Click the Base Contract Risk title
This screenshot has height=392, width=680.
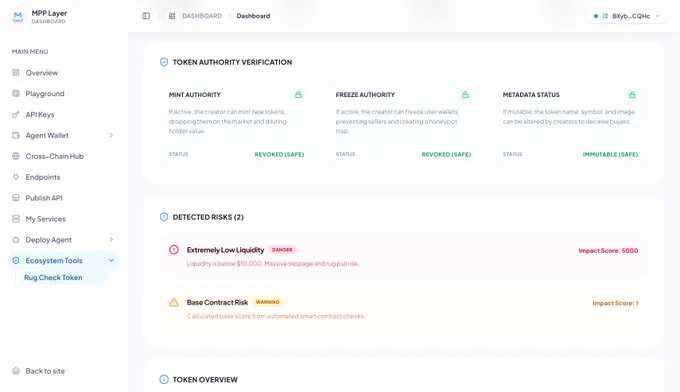pyautogui.click(x=217, y=302)
